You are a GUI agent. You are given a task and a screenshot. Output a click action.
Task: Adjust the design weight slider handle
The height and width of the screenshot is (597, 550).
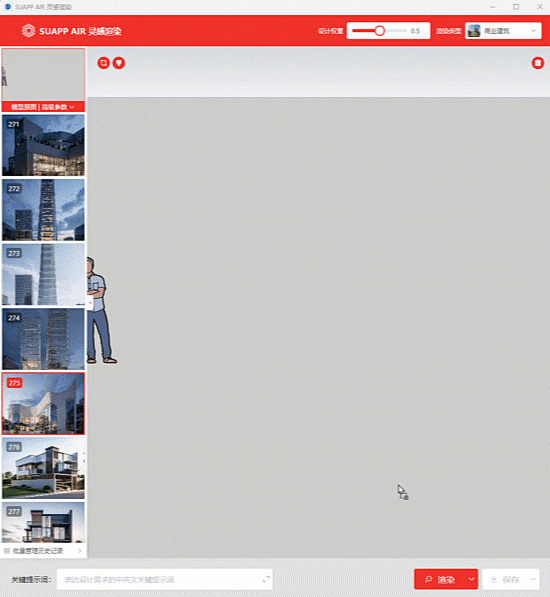click(379, 31)
